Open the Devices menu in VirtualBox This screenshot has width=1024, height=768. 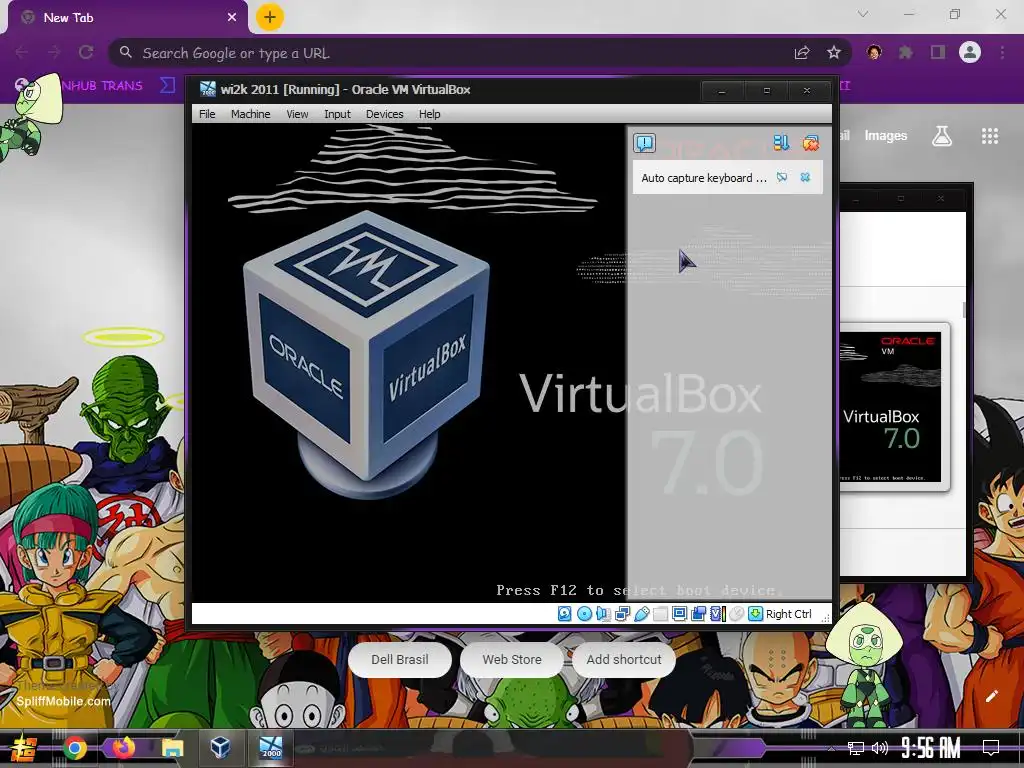pos(384,114)
